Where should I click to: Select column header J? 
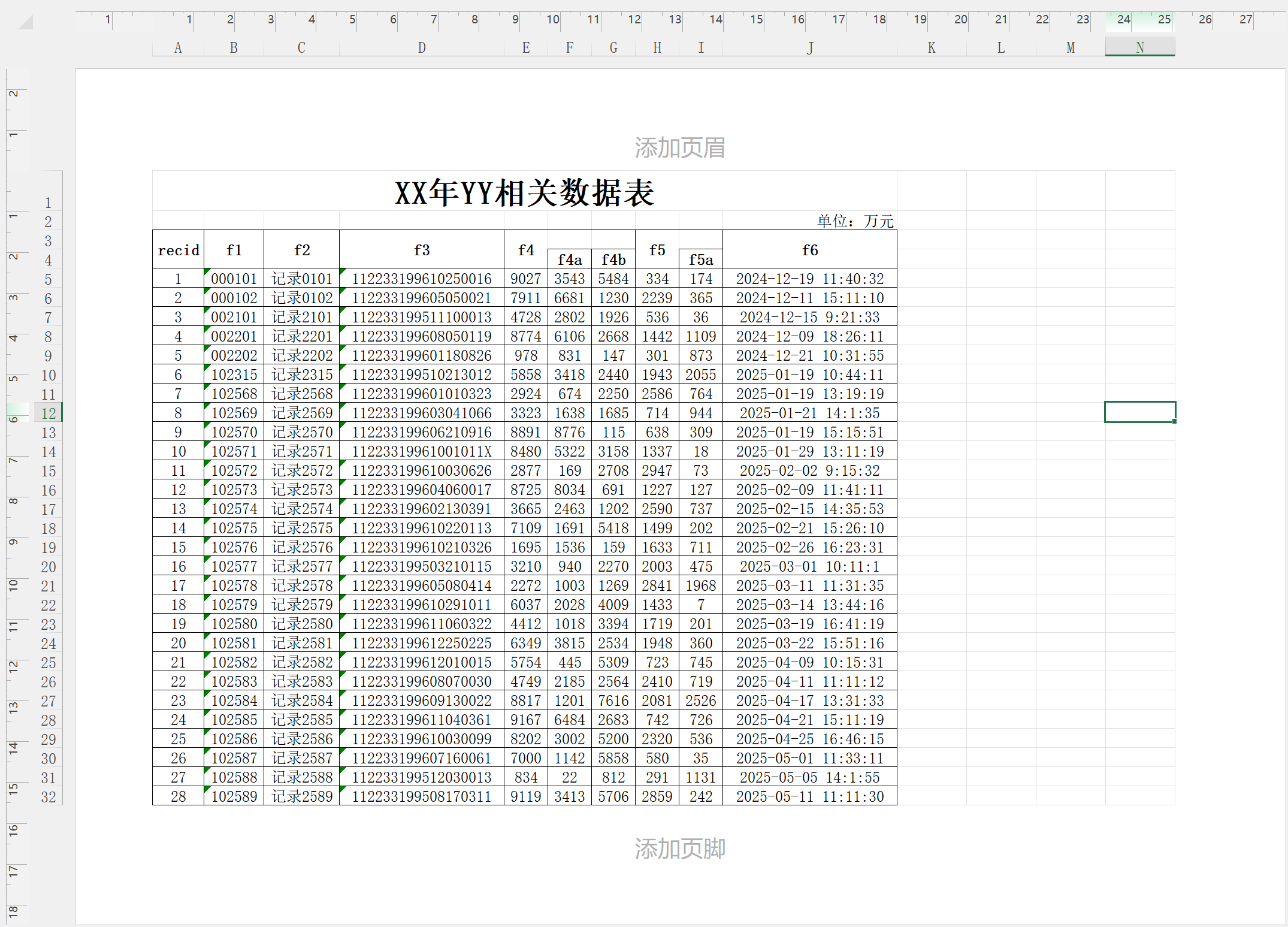(x=810, y=47)
